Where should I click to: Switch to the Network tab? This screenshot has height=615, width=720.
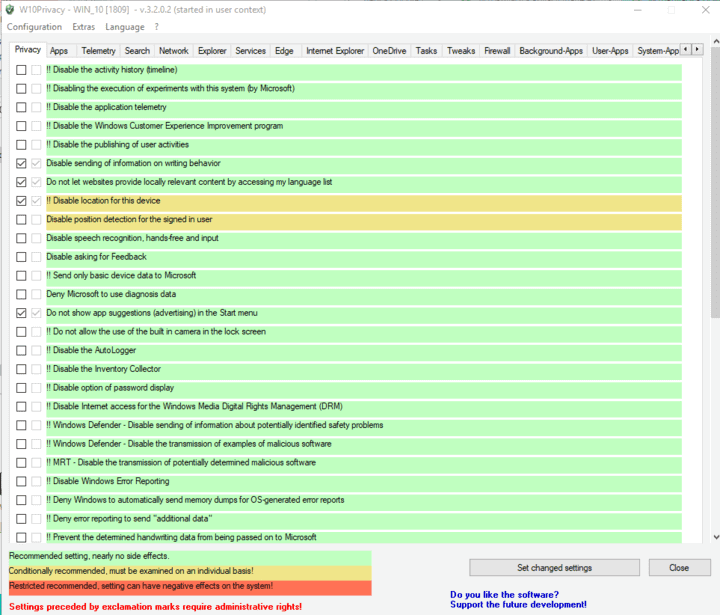(174, 51)
